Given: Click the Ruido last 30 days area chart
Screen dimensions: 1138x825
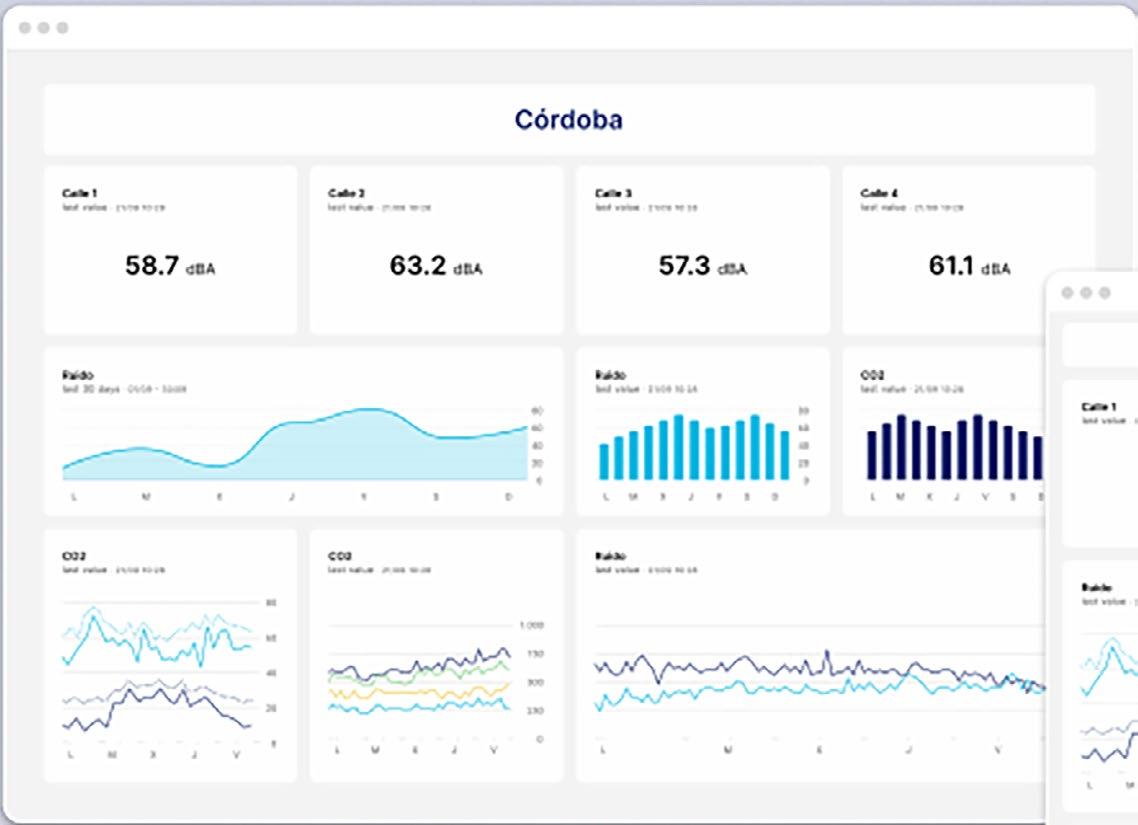Looking at the screenshot, I should point(303,432).
